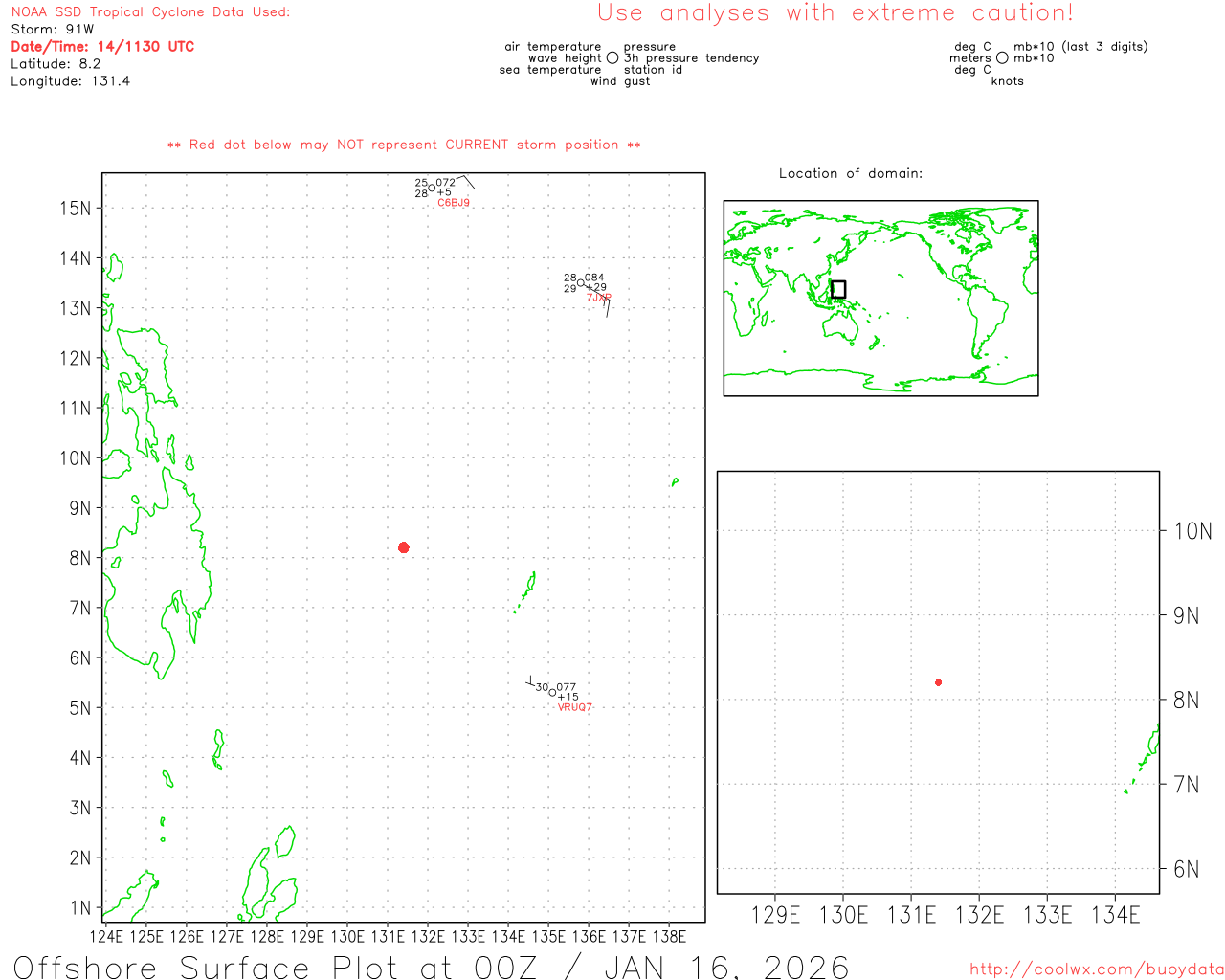Click the right legend circle beside meters
This screenshot has width=1225, height=980.
tap(1002, 58)
